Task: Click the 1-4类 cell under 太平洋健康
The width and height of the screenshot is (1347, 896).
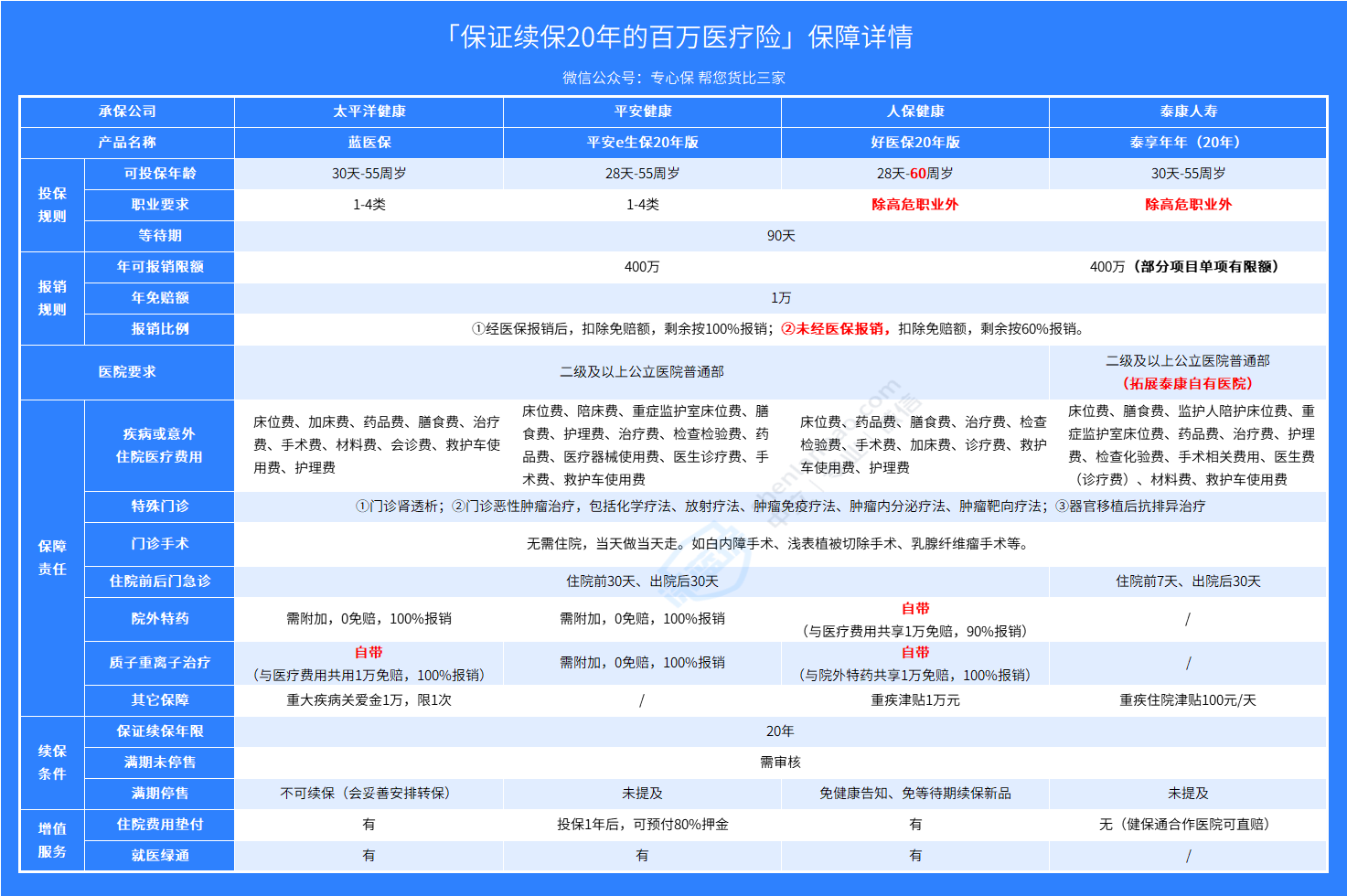Action: coord(369,205)
